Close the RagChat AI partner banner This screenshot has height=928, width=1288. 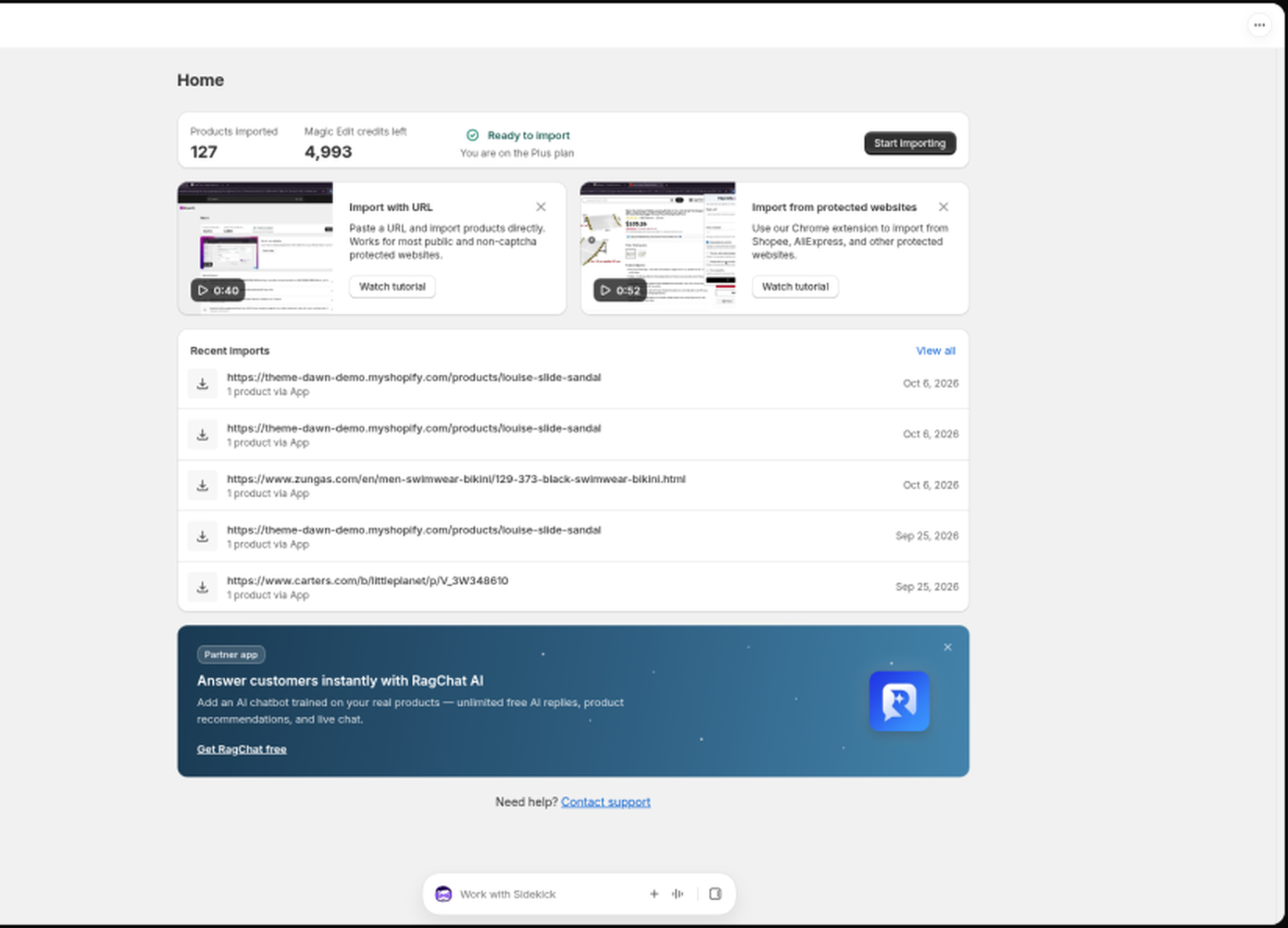point(947,648)
